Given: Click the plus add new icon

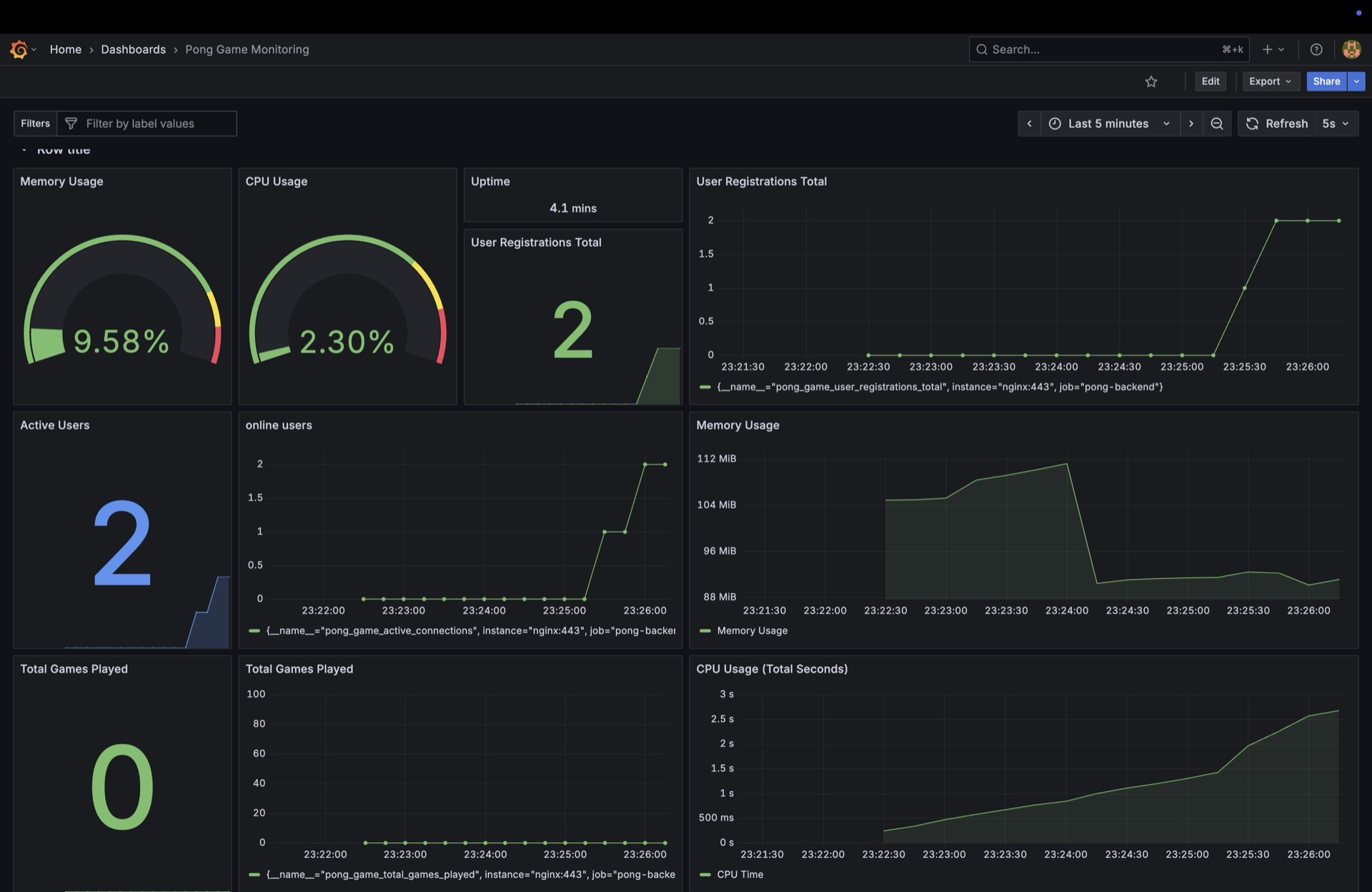Looking at the screenshot, I should tap(1267, 49).
